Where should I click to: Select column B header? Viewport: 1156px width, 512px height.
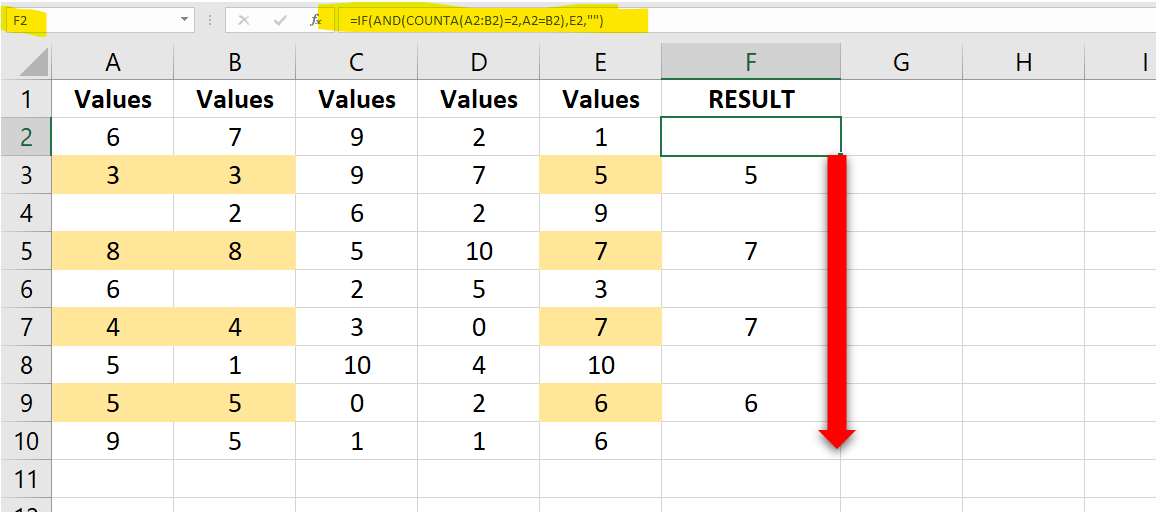tap(234, 62)
